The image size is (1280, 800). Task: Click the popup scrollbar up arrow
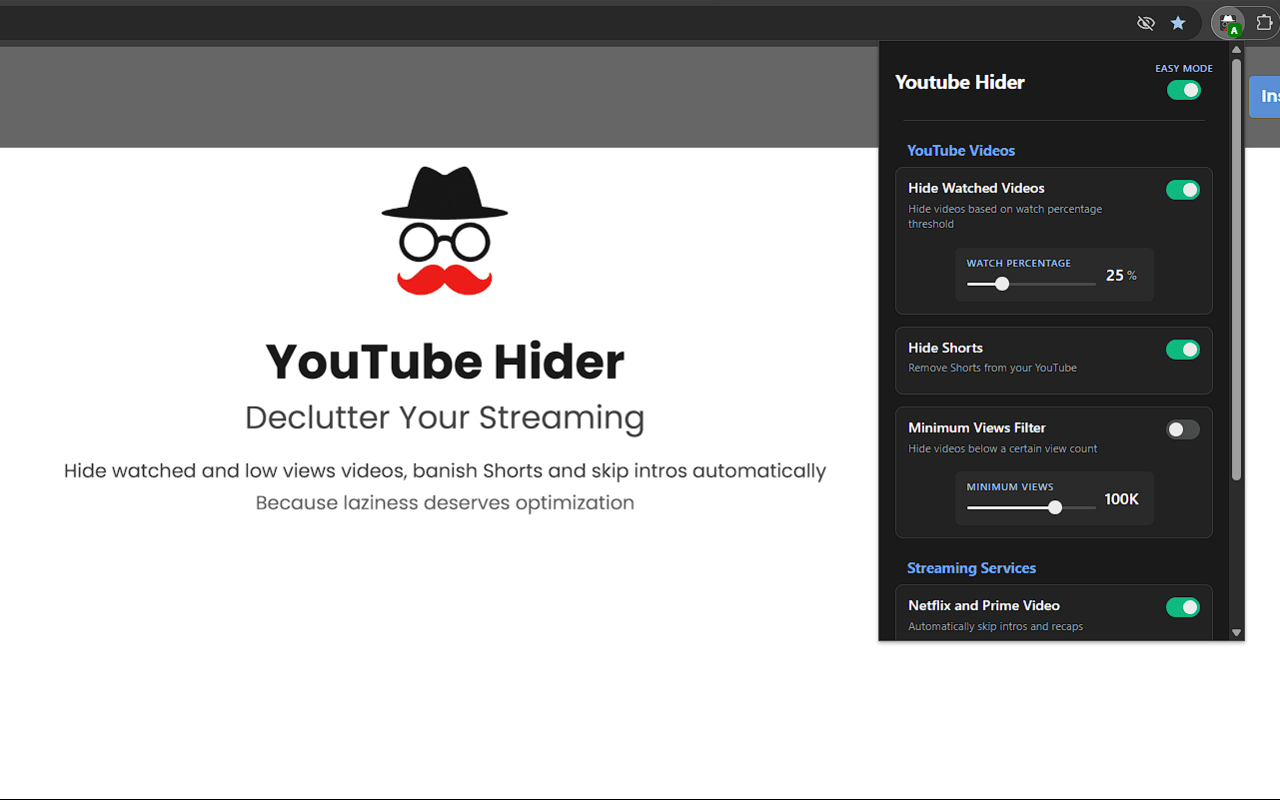point(1237,49)
